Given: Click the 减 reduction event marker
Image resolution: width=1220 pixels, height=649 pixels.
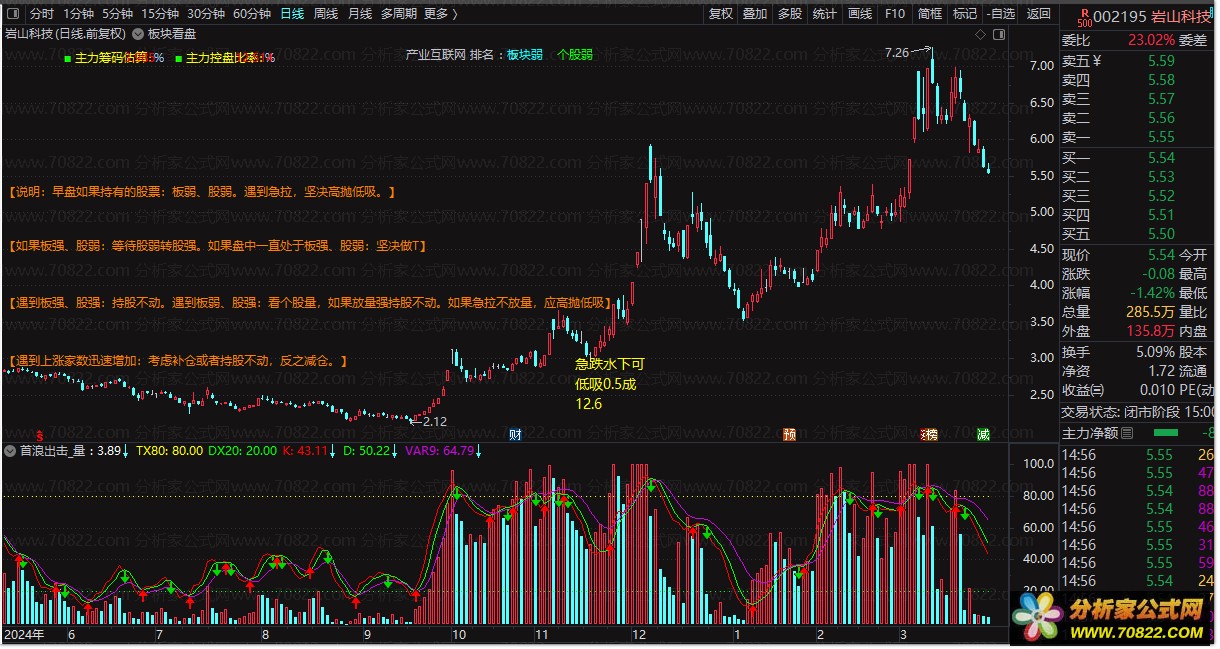Looking at the screenshot, I should click(983, 434).
